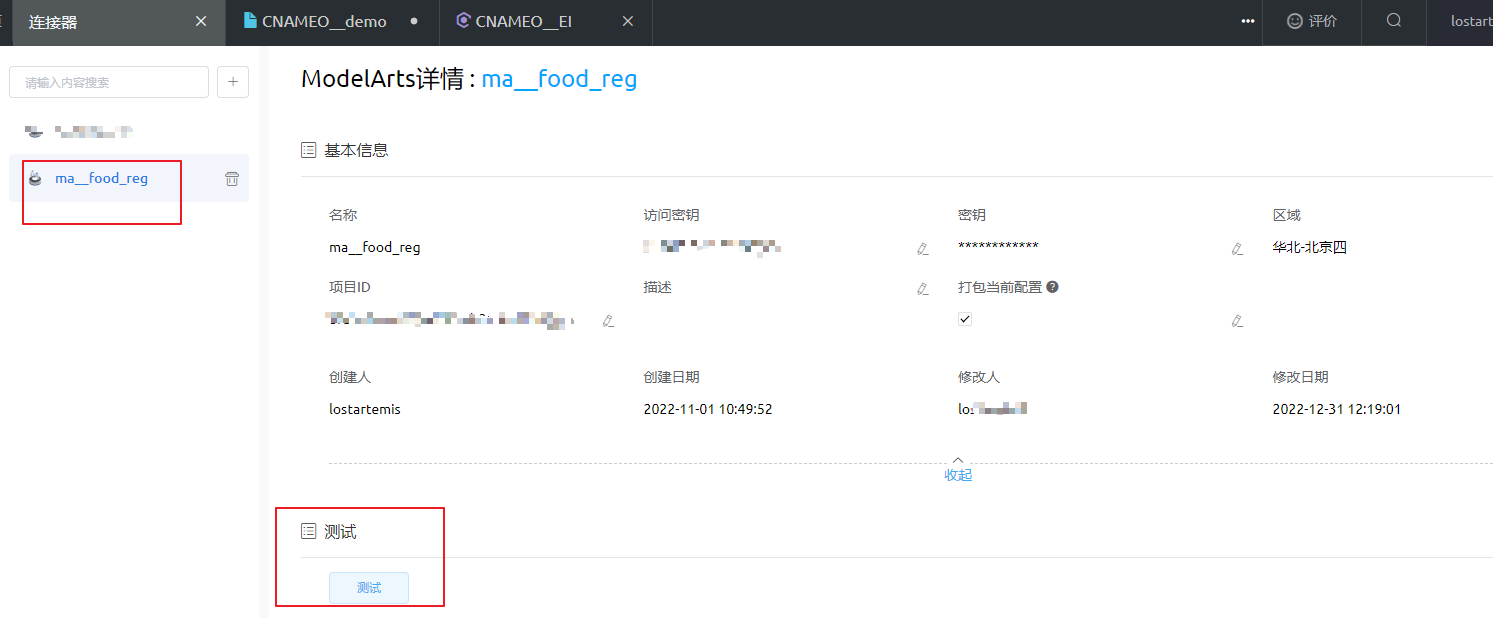The image size is (1493, 618).
Task: Delete ma__food_reg with the trash icon
Action: pyautogui.click(x=232, y=179)
